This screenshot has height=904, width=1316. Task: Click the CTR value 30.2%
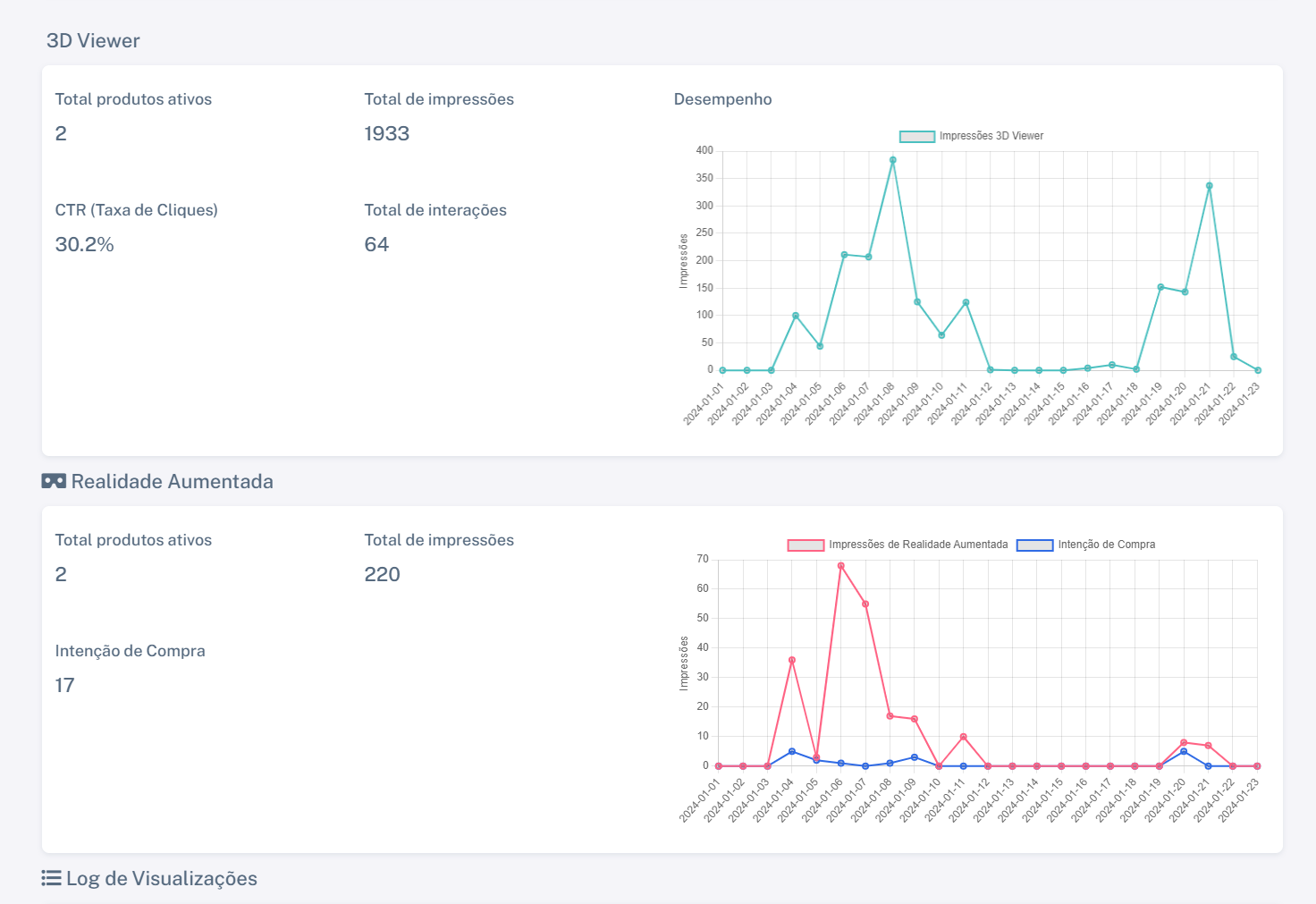(x=84, y=244)
